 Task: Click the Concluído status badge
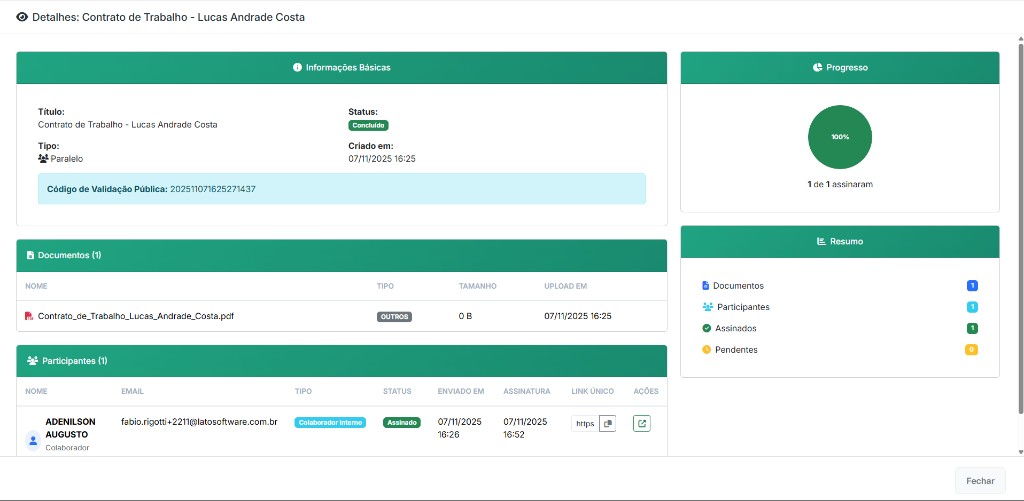[369, 125]
